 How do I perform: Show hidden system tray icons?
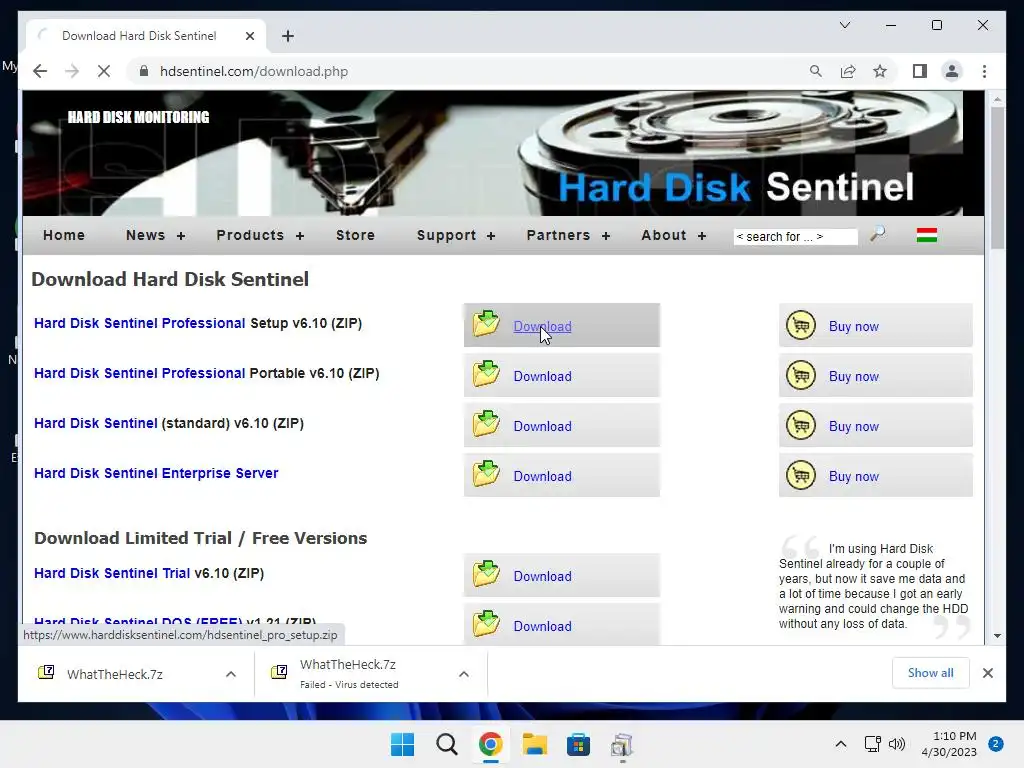click(x=840, y=744)
